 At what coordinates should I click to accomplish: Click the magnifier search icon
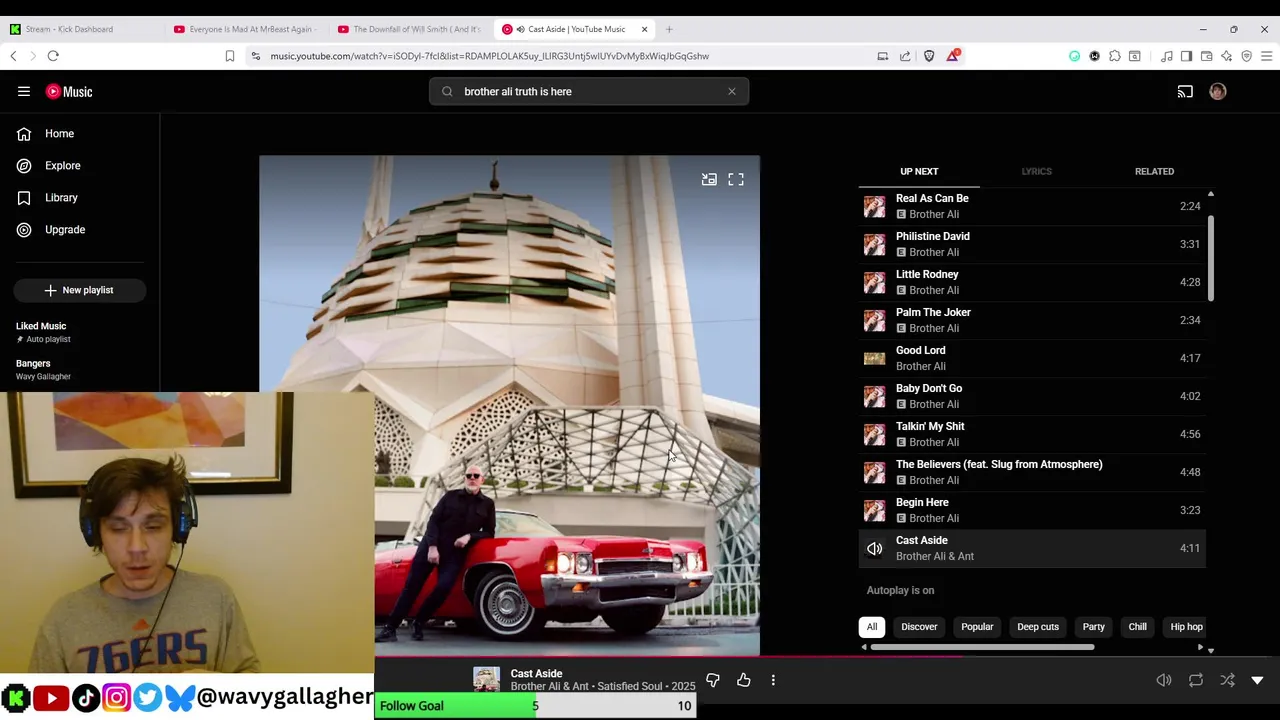[x=447, y=91]
